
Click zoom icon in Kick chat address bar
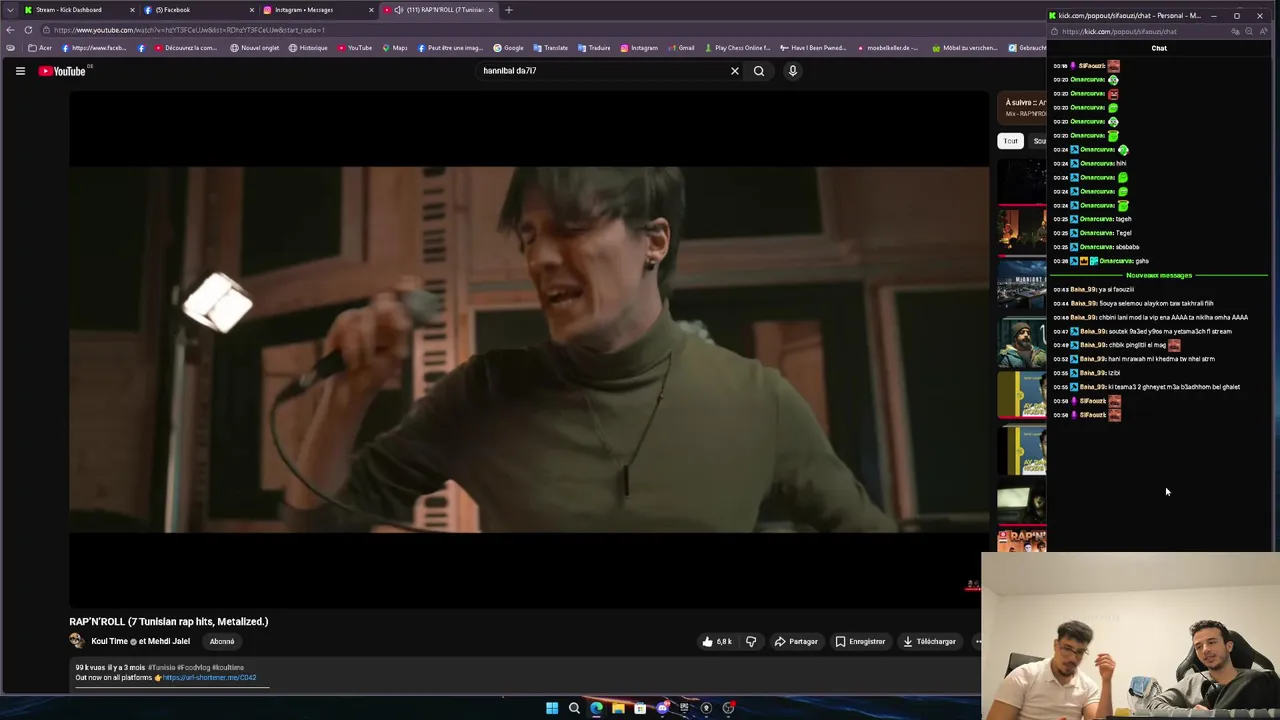[x=1248, y=32]
